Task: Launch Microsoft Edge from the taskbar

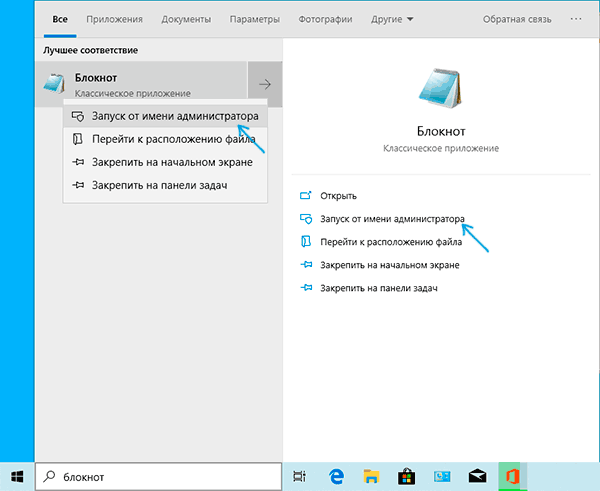Action: [x=336, y=477]
